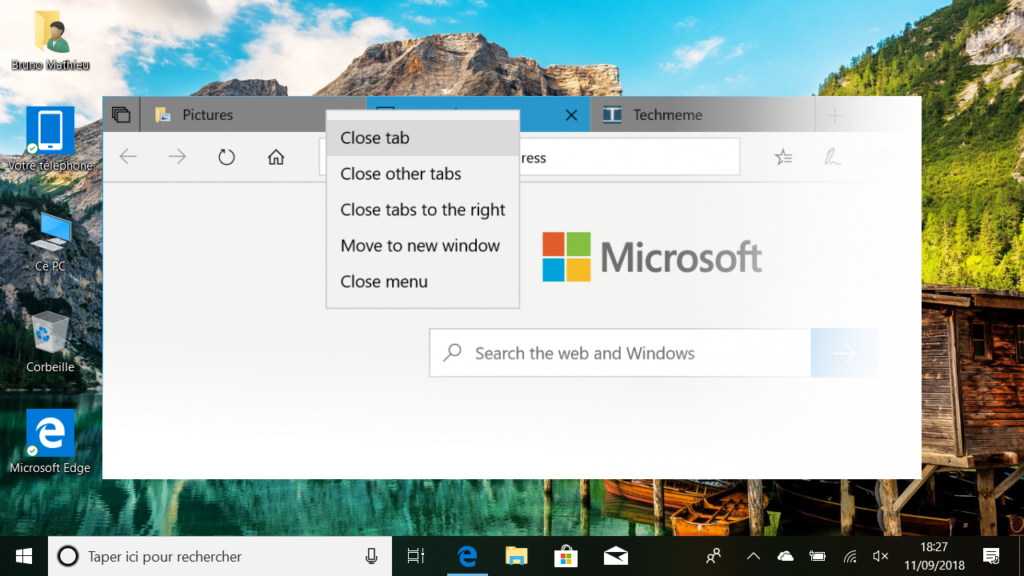Click the Microsoft logo on the page
The height and width of the screenshot is (576, 1024).
point(652,257)
